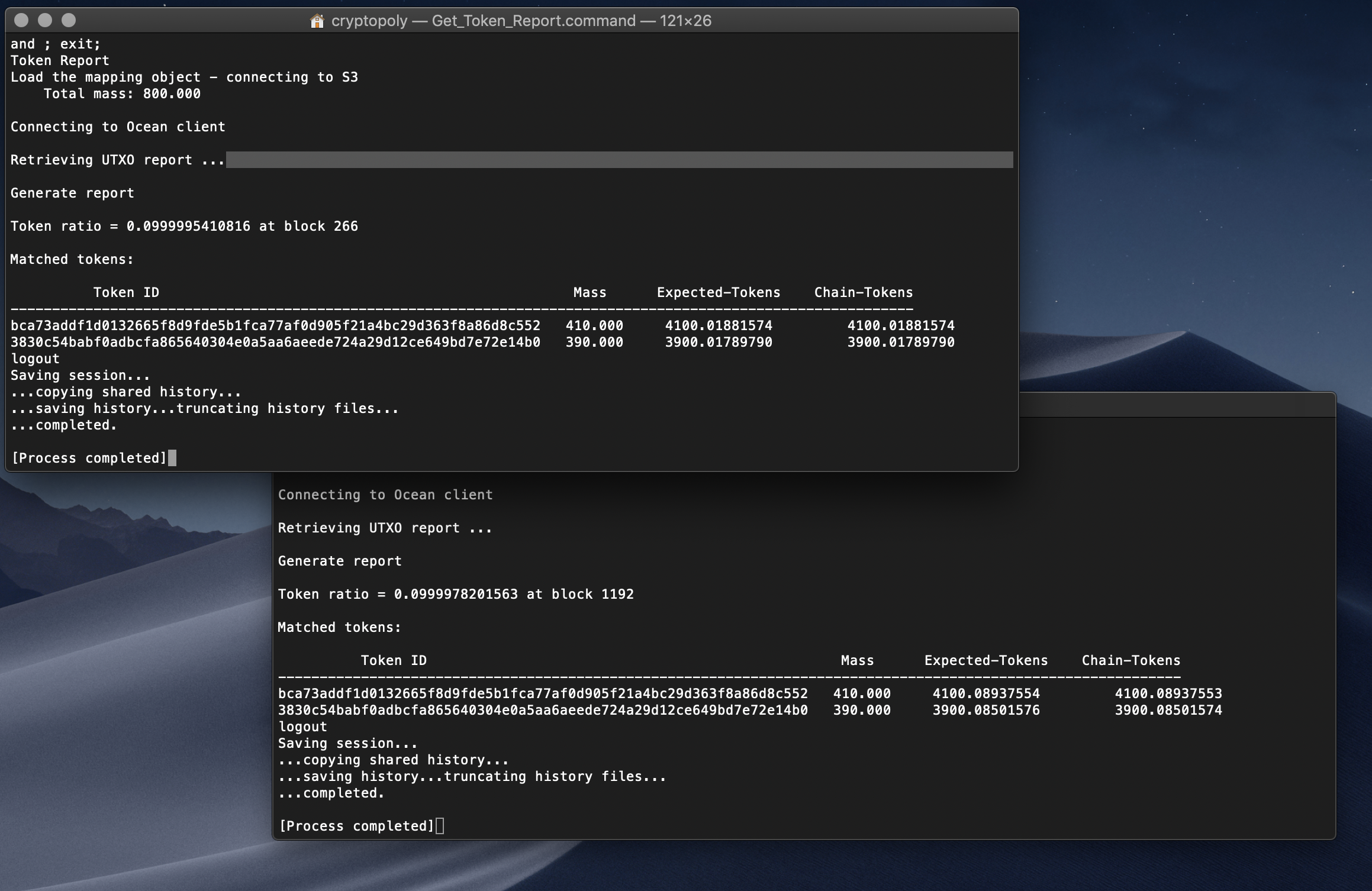Click 'Matched tokens:' in the front window
1372x891 pixels.
tap(72, 259)
